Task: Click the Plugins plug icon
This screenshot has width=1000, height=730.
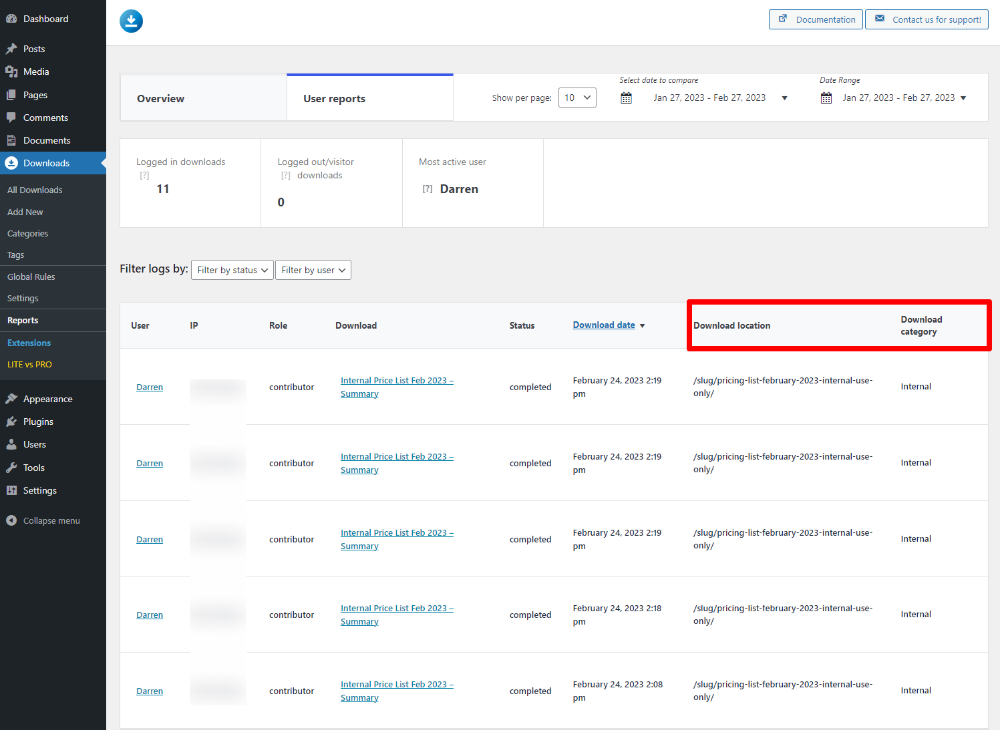Action: pyautogui.click(x=11, y=421)
